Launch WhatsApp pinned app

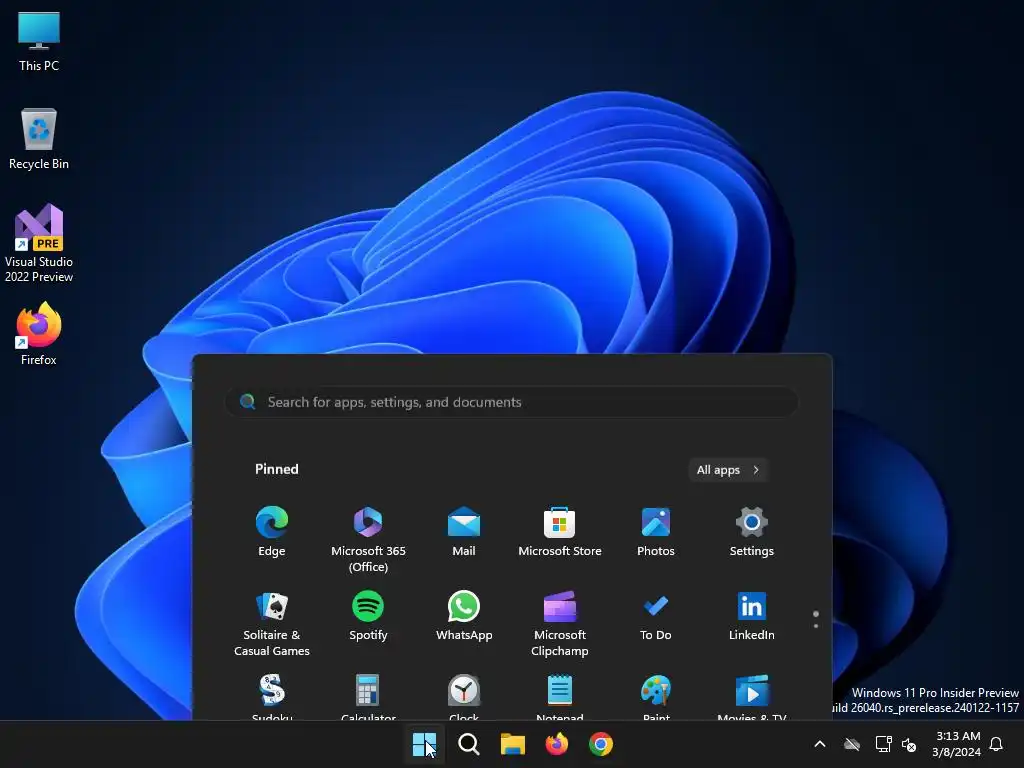[464, 616]
